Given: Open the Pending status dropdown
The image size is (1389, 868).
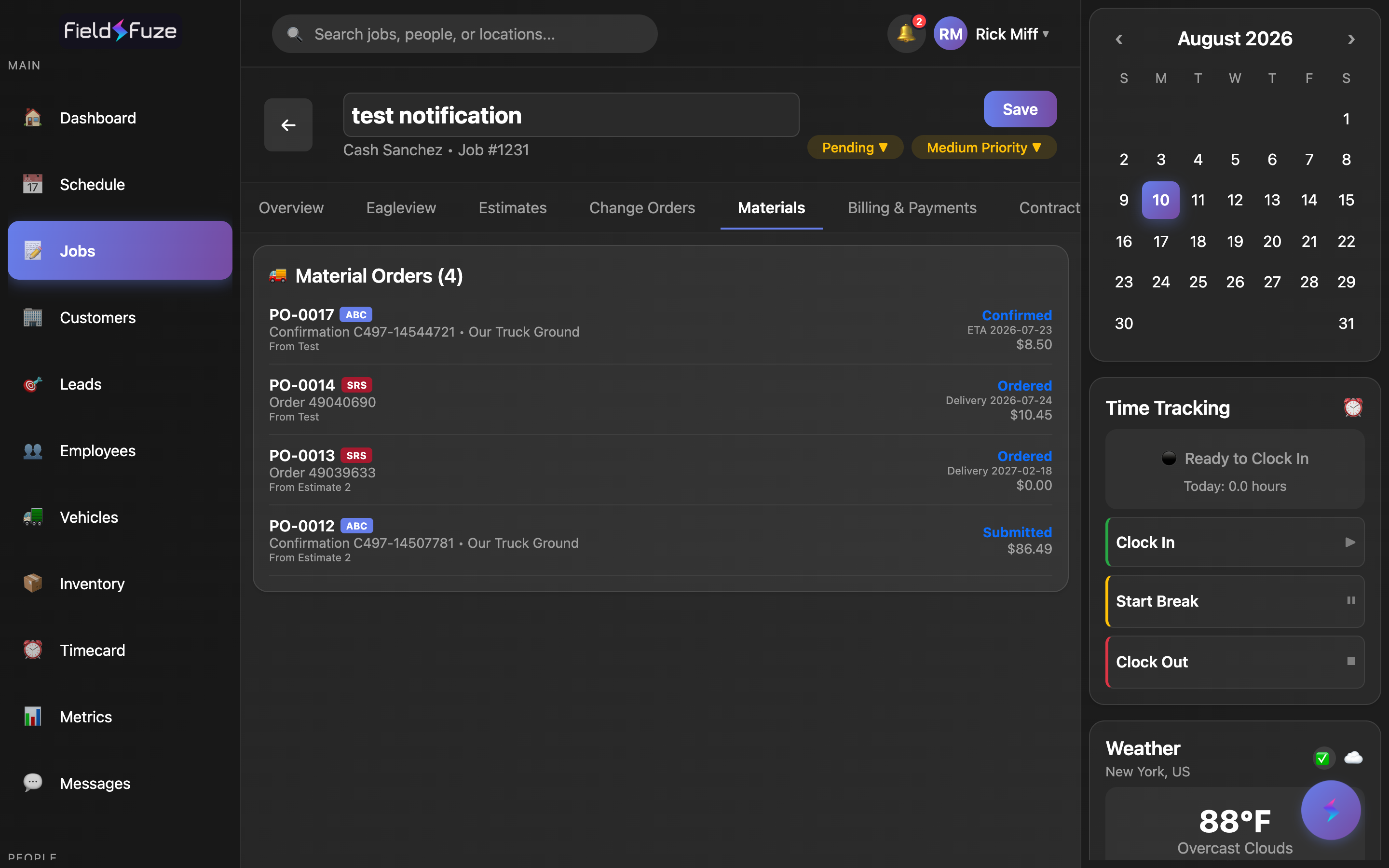Looking at the screenshot, I should (855, 148).
